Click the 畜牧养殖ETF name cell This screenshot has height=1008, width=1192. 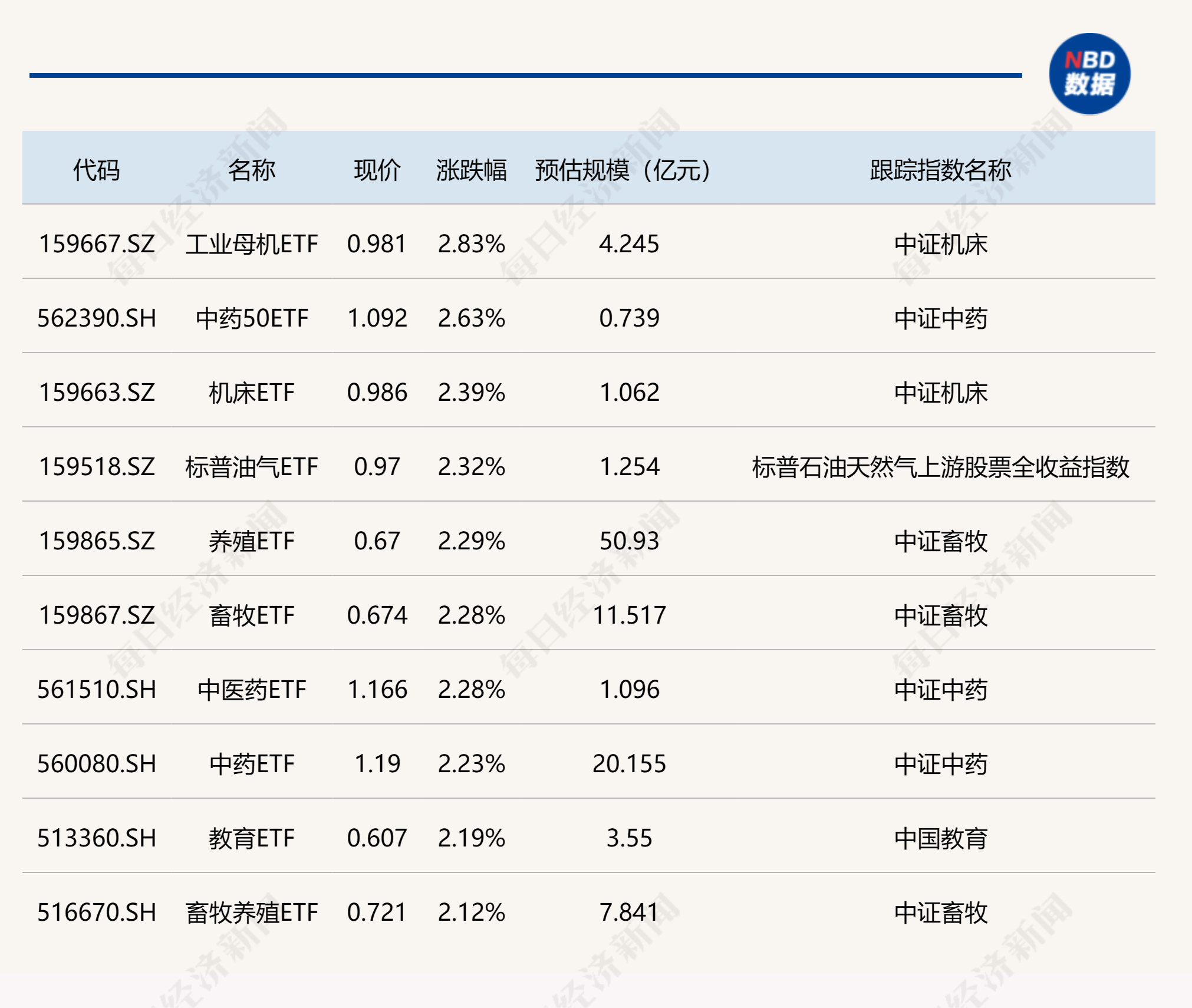coord(252,913)
